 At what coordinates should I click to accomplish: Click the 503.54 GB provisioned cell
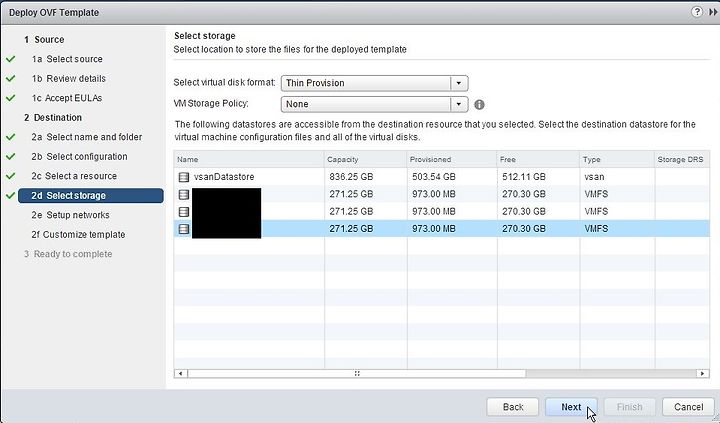click(433, 177)
